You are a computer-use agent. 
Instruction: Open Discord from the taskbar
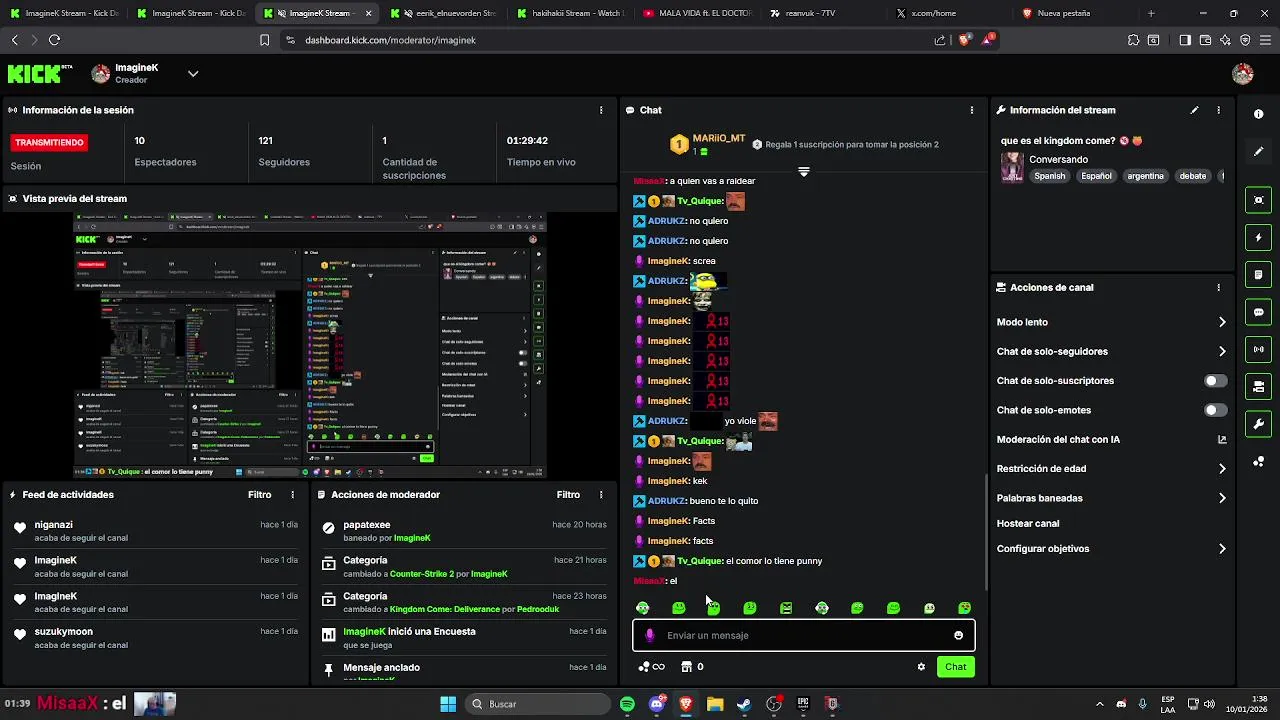(656, 704)
